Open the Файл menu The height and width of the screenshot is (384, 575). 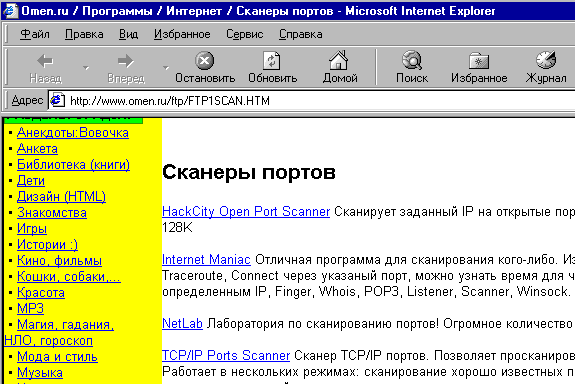(34, 34)
